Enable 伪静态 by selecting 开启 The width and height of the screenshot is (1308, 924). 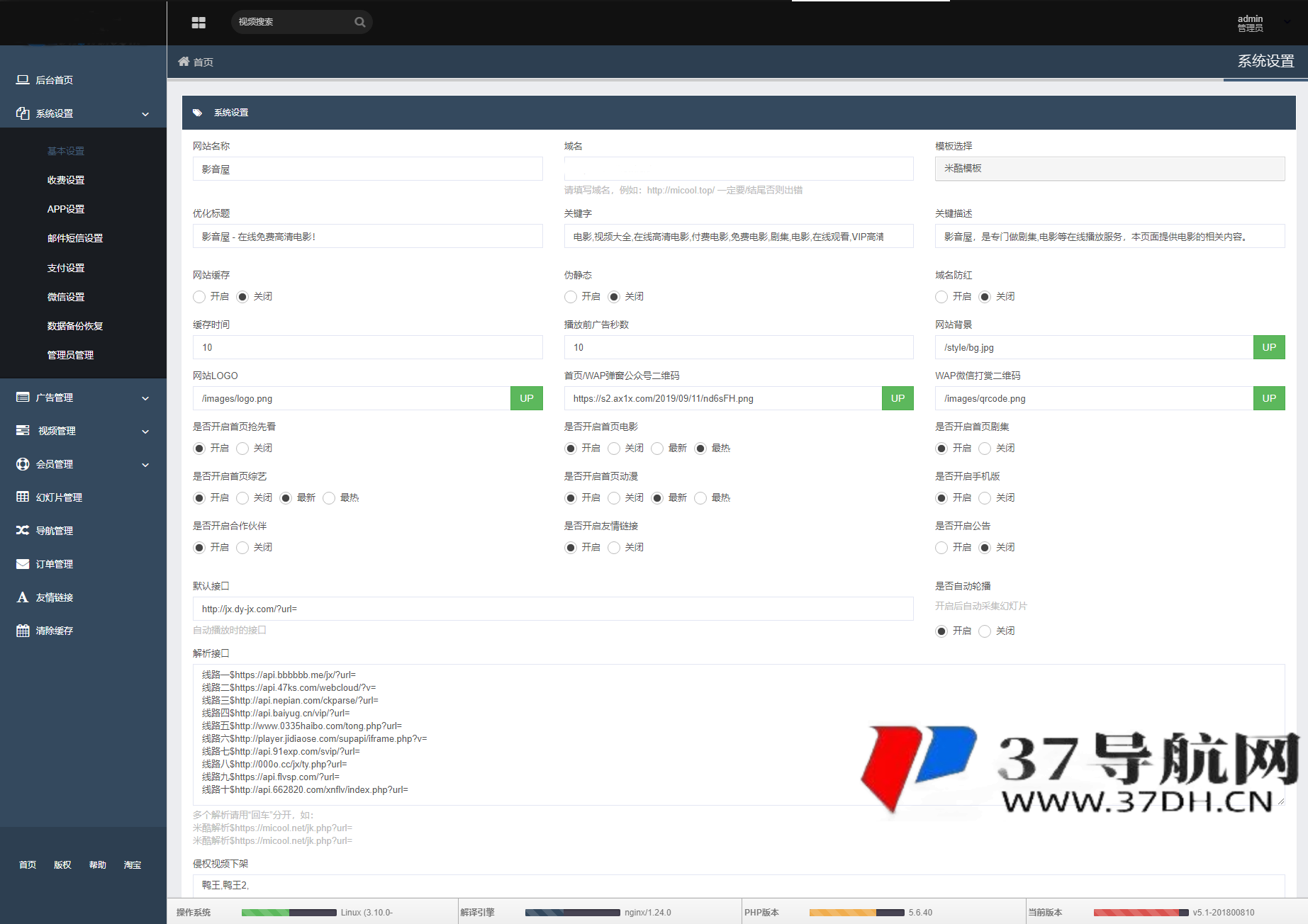click(570, 297)
